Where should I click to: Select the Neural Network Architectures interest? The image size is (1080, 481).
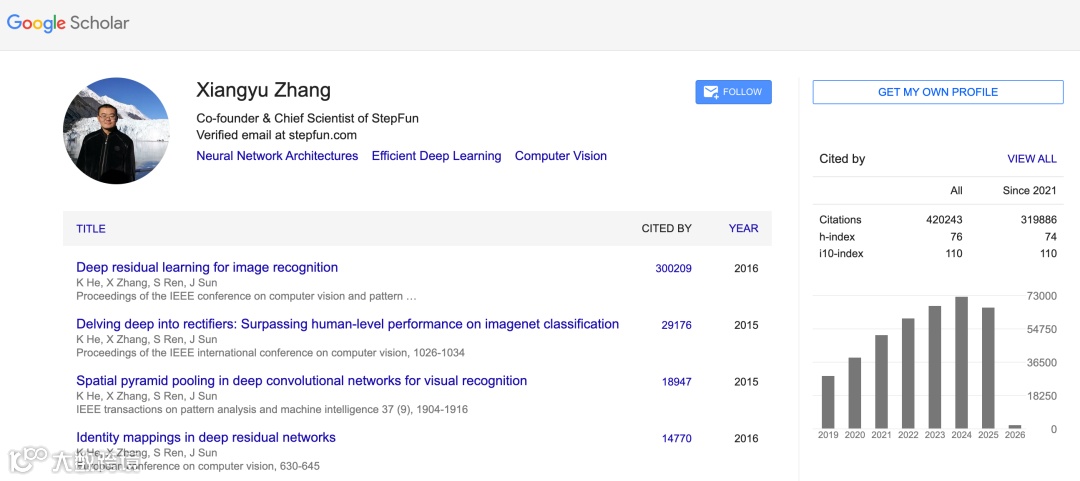277,156
